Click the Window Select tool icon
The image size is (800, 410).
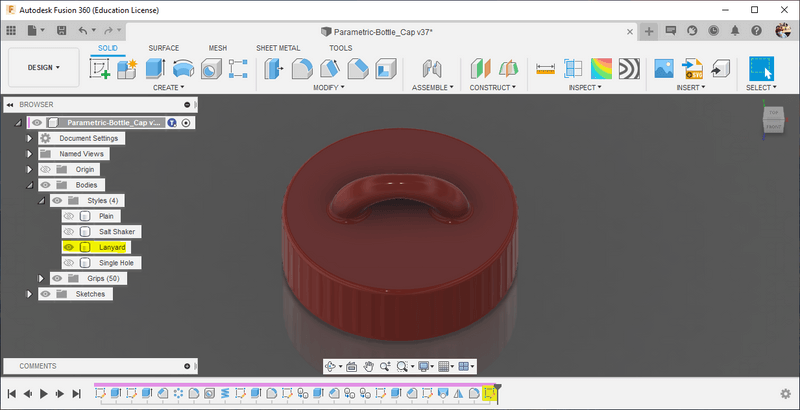point(761,68)
